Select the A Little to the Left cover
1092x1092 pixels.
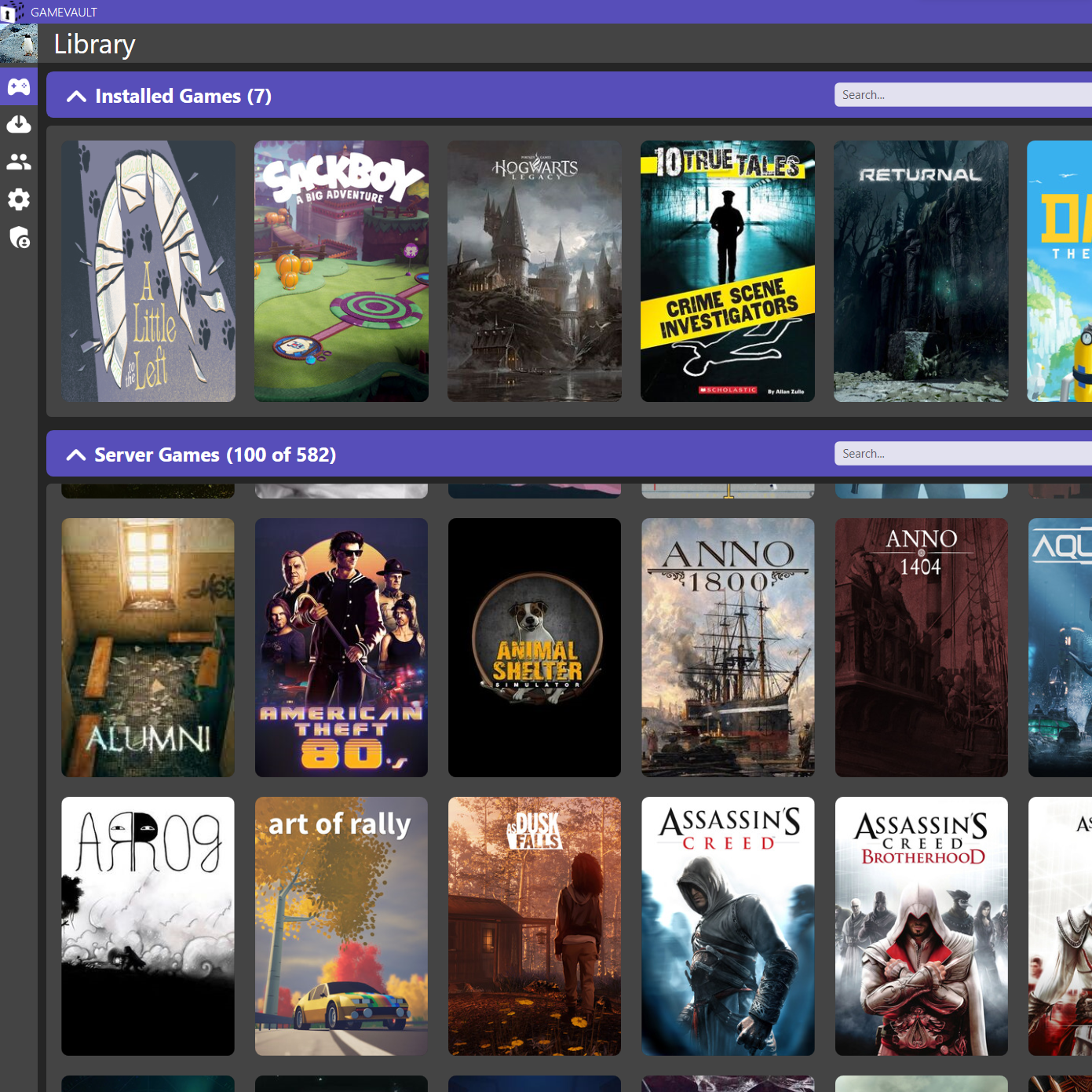(148, 271)
